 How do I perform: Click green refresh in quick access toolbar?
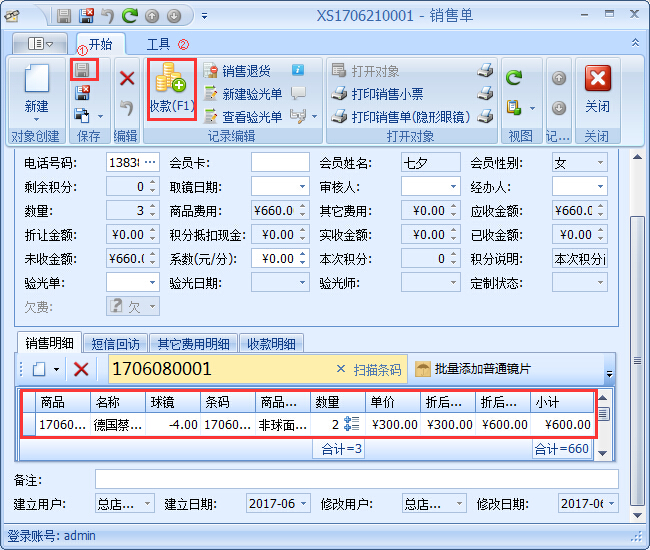(130, 16)
